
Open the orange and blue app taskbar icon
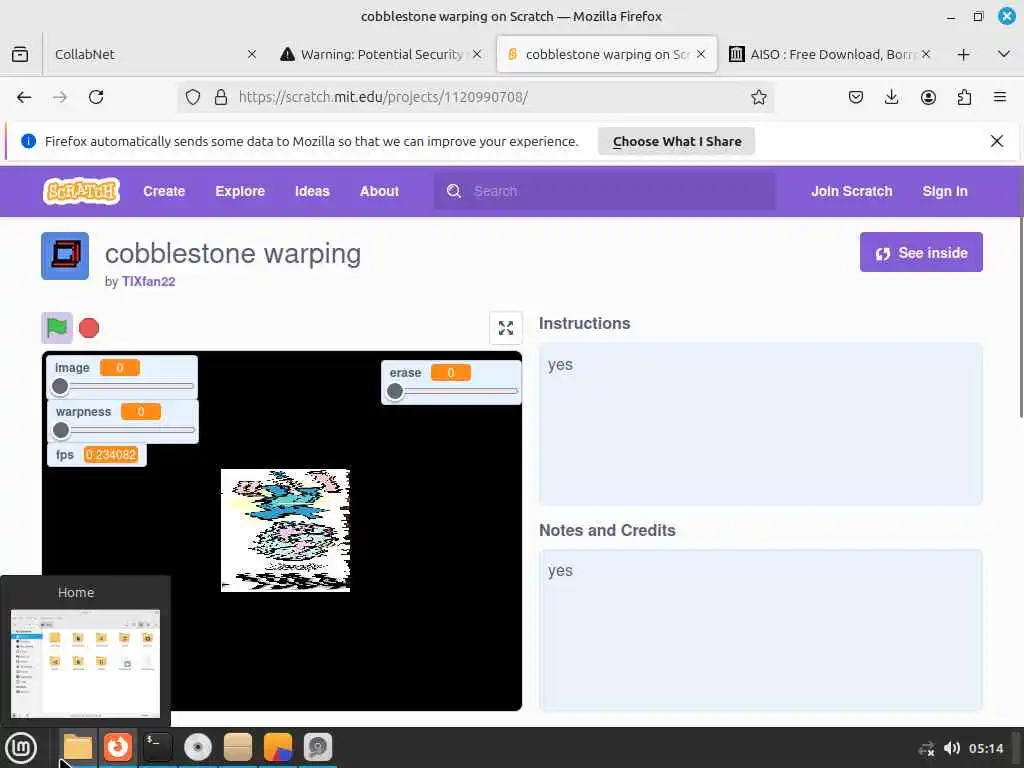pos(278,747)
